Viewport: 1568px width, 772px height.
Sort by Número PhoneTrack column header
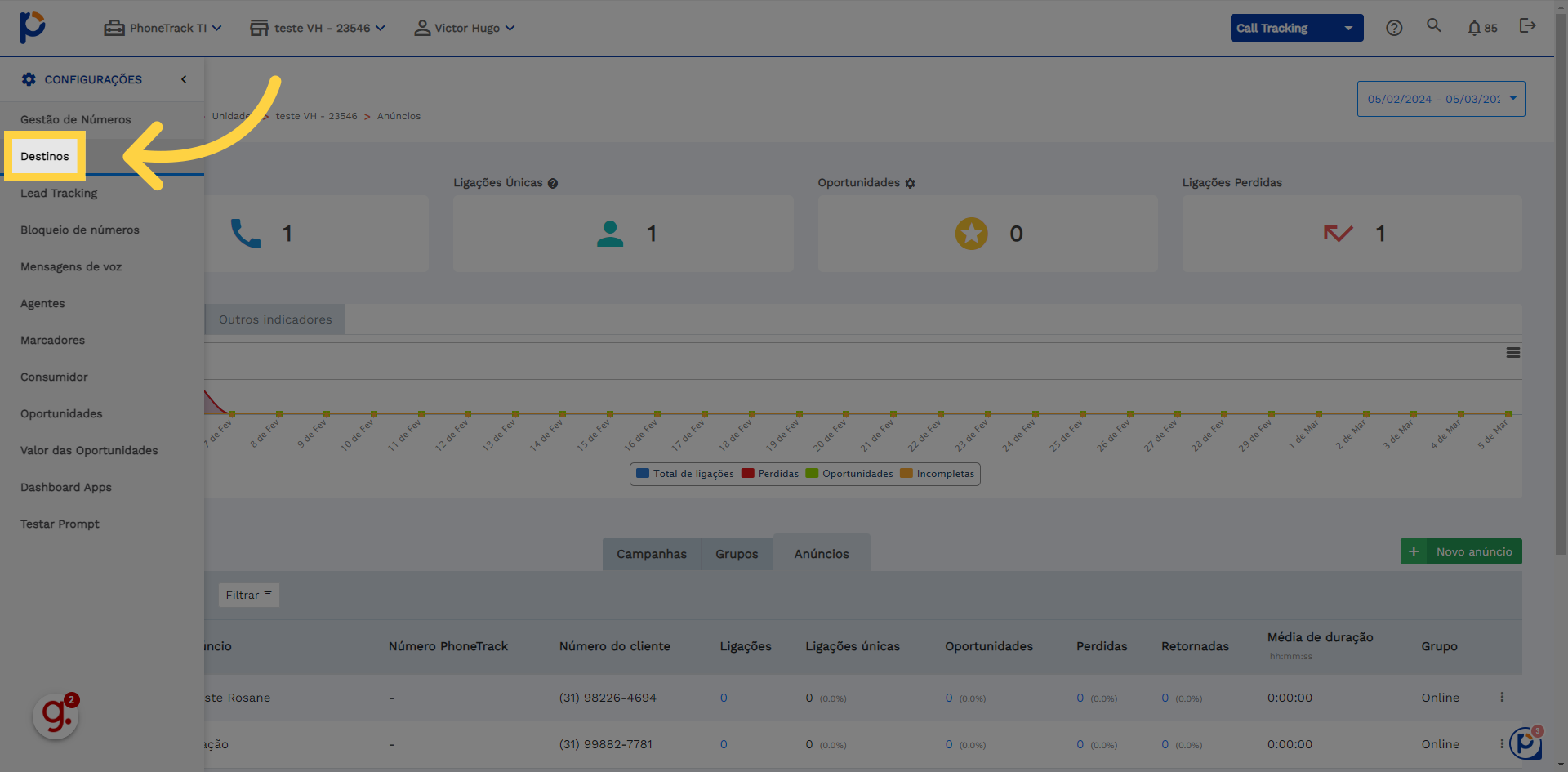[x=448, y=646]
